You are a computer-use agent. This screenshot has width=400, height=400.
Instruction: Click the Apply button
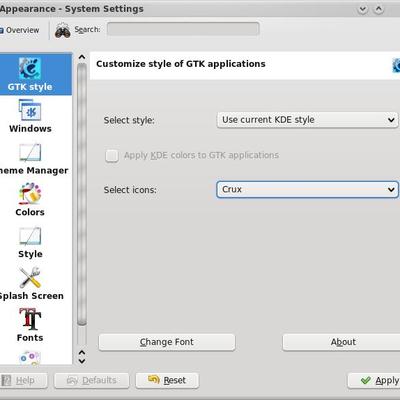coord(374,381)
